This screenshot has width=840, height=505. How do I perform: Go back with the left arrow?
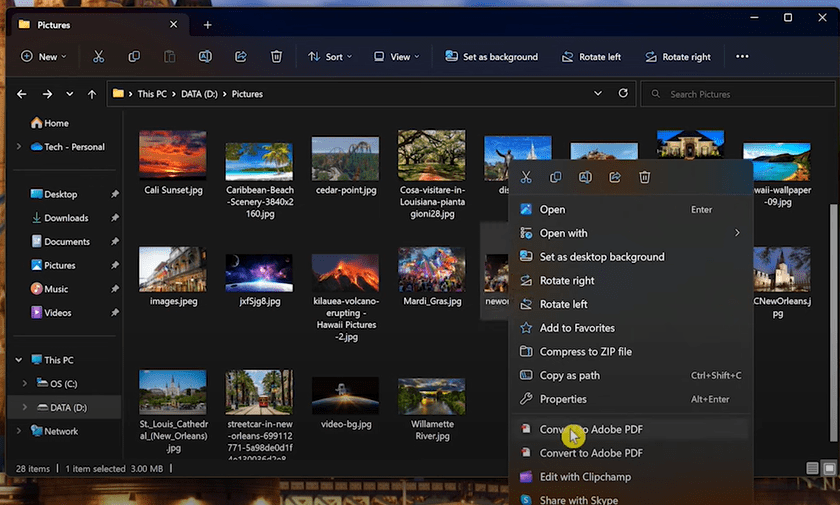[x=21, y=94]
